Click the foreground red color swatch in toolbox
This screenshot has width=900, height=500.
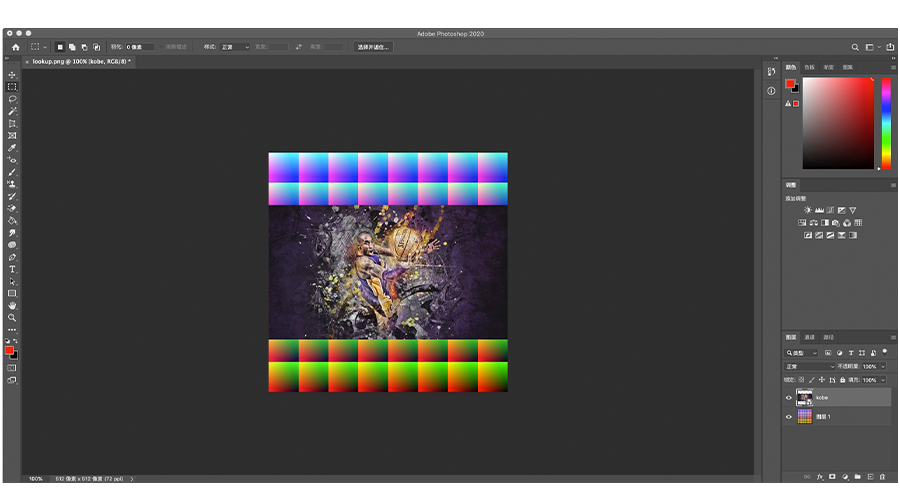[9, 350]
